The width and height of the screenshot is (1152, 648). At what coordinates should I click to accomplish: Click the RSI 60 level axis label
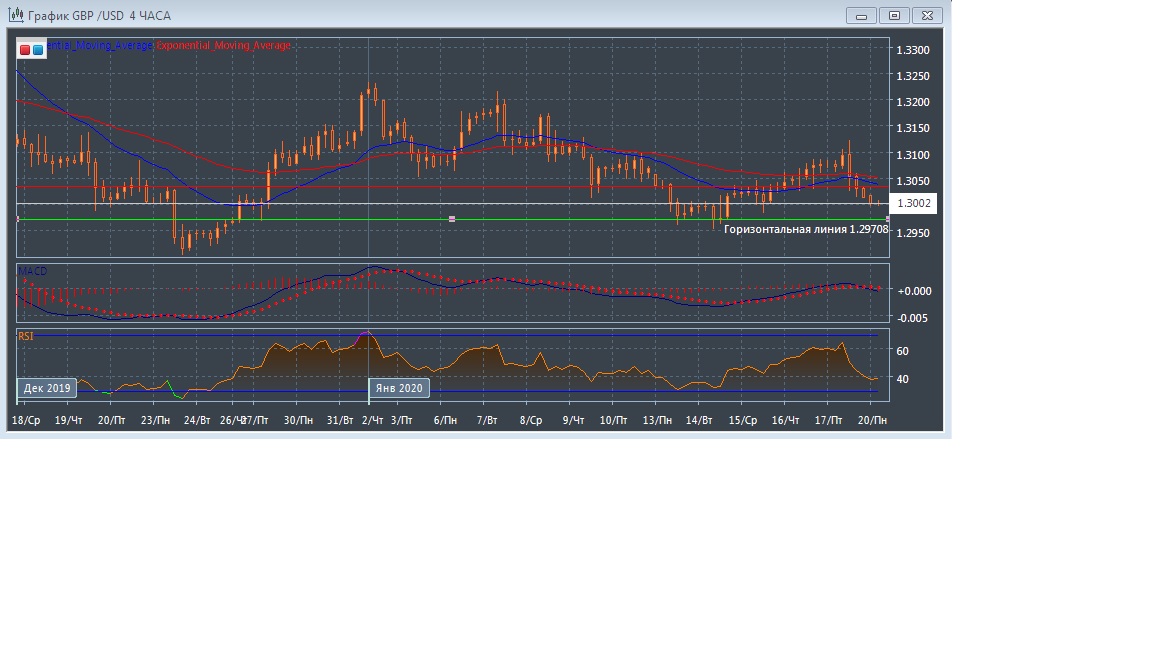tap(902, 351)
